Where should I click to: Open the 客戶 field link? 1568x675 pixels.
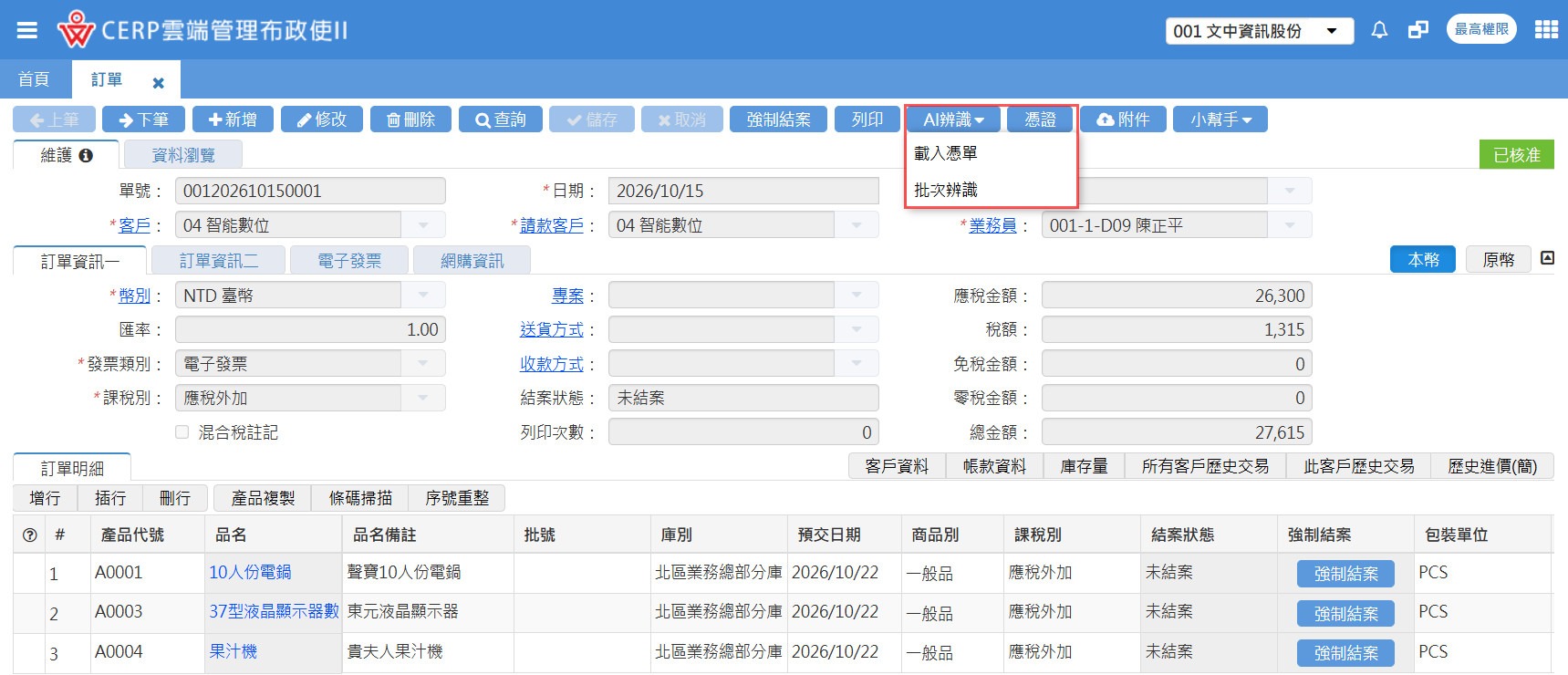[135, 225]
